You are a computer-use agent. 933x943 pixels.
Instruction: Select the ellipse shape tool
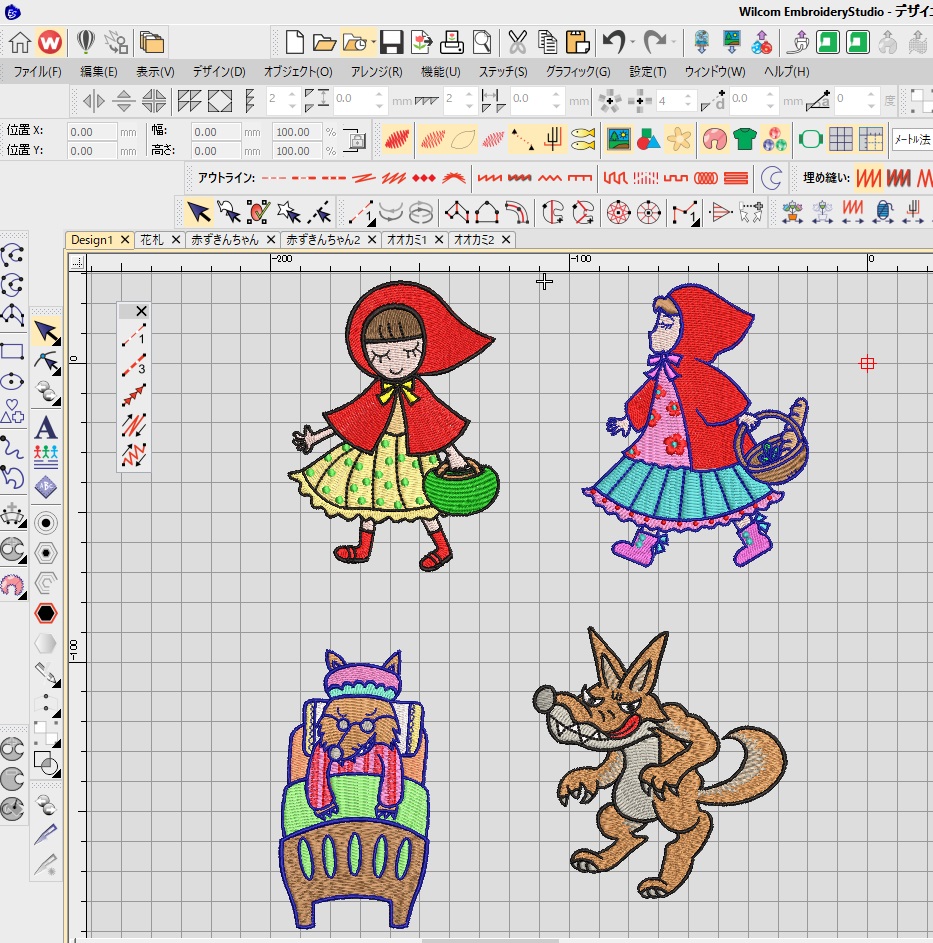[x=13, y=381]
